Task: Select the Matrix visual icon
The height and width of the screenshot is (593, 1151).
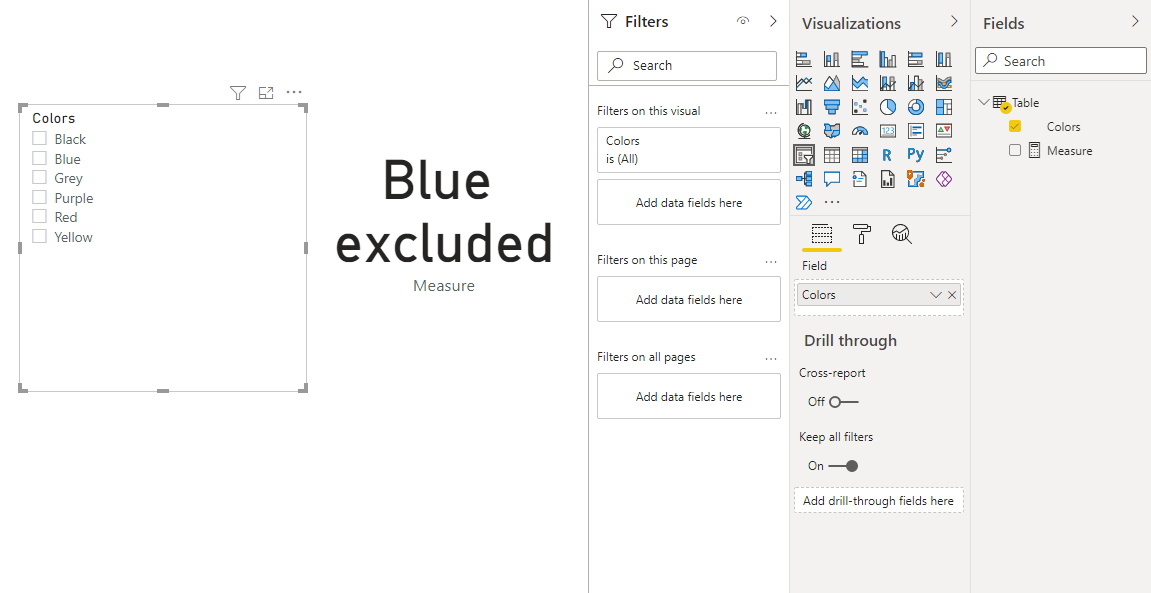Action: click(x=860, y=155)
